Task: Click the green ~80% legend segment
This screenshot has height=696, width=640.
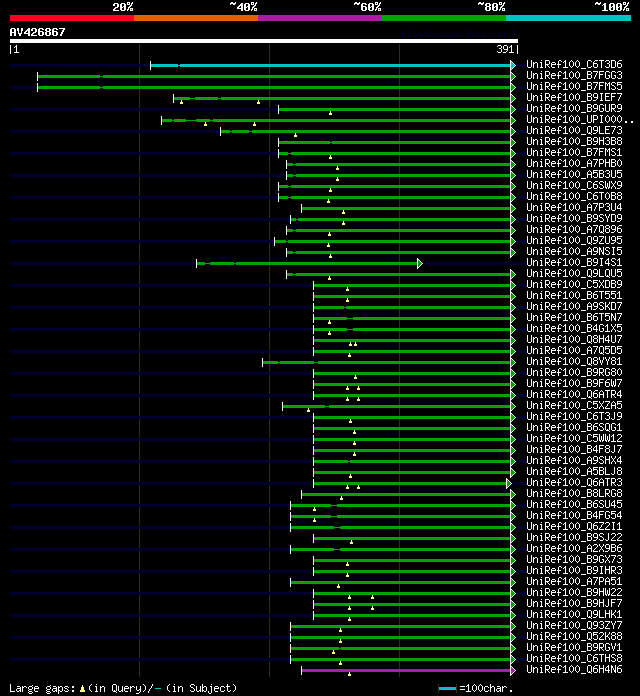Action: [444, 18]
